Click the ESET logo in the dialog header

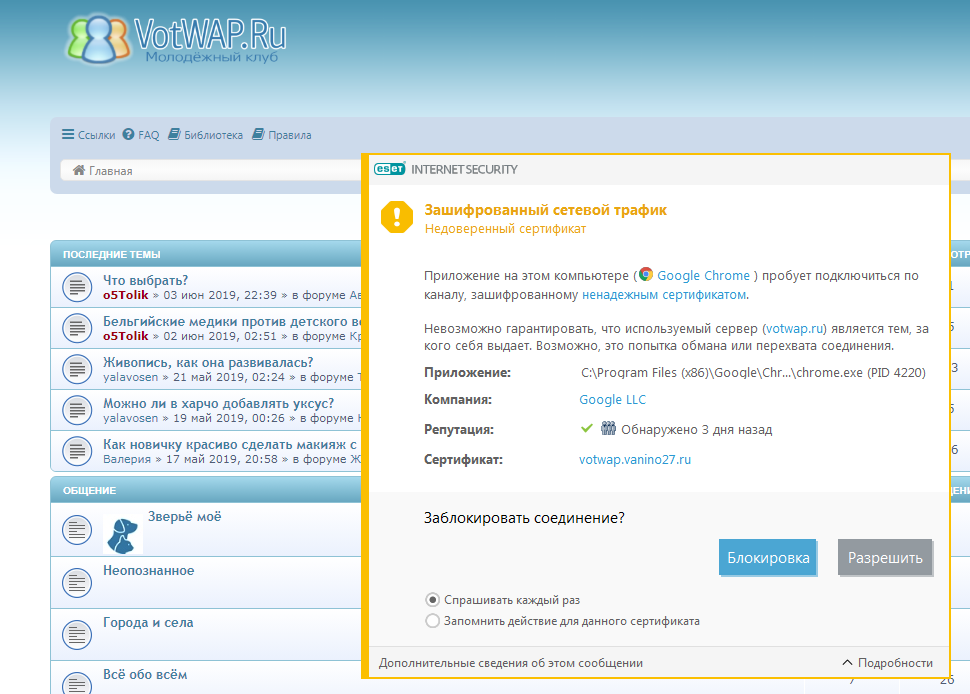click(389, 169)
